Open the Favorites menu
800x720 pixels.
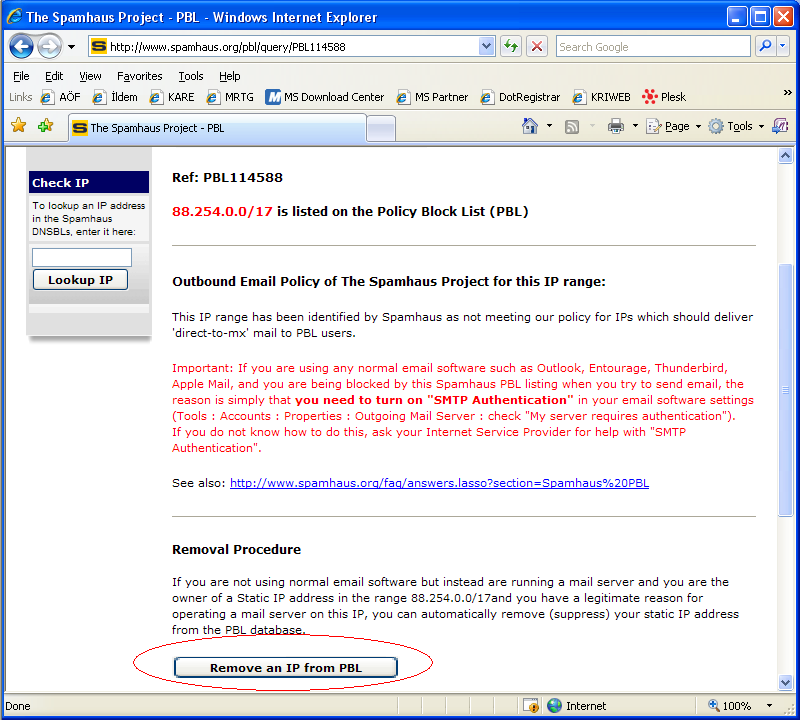[139, 76]
